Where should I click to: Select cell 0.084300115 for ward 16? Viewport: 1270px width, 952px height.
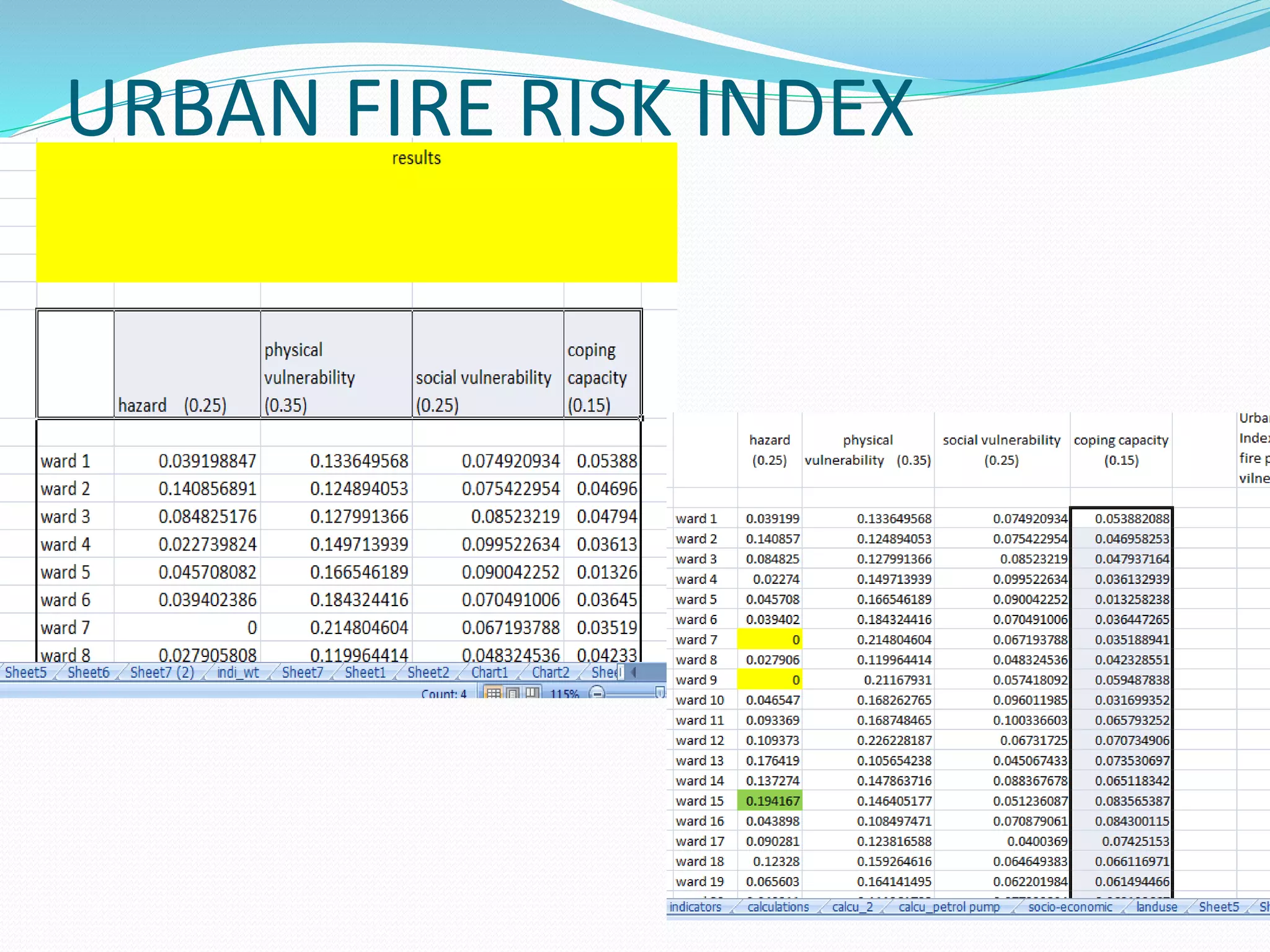pos(1121,821)
